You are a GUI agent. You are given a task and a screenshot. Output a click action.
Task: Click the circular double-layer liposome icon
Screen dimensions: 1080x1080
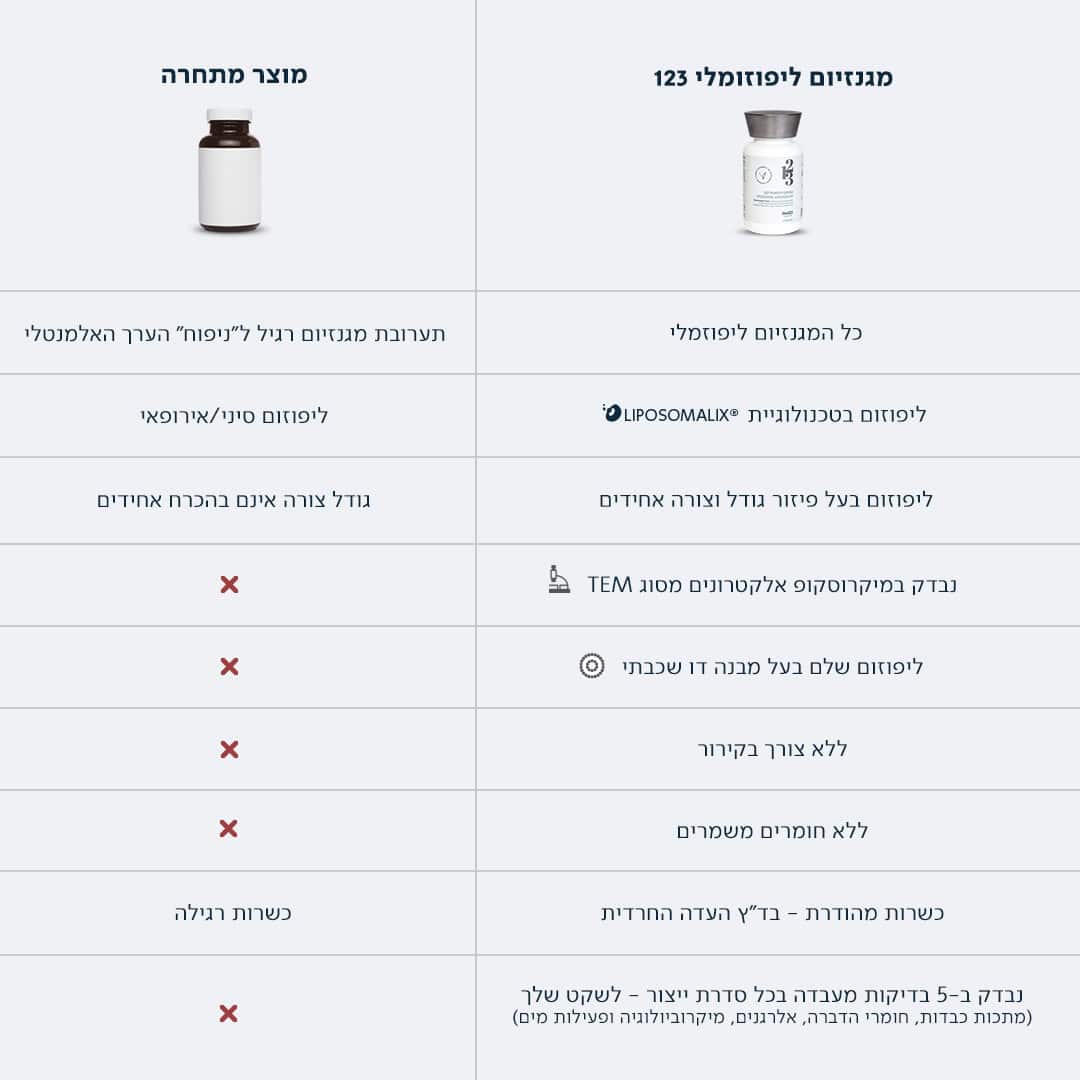click(592, 665)
